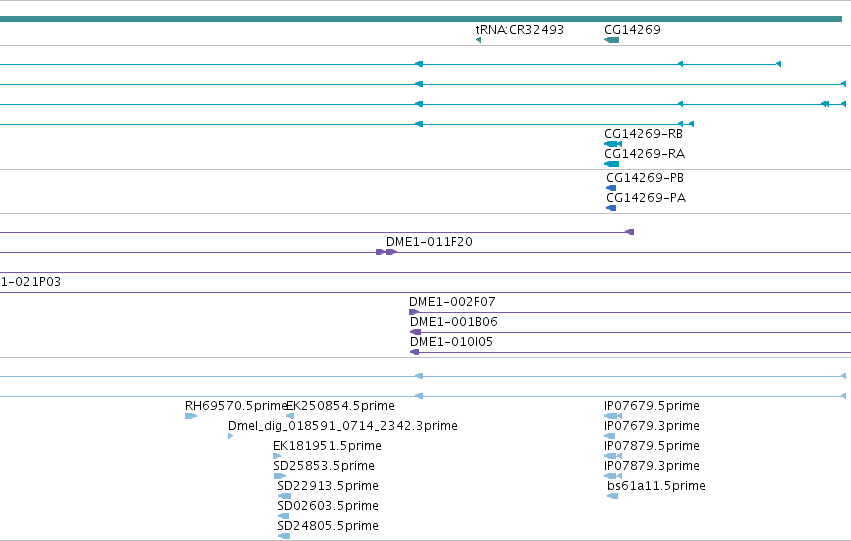Click the RH69570.5prime label
851x541 pixels.
236,406
